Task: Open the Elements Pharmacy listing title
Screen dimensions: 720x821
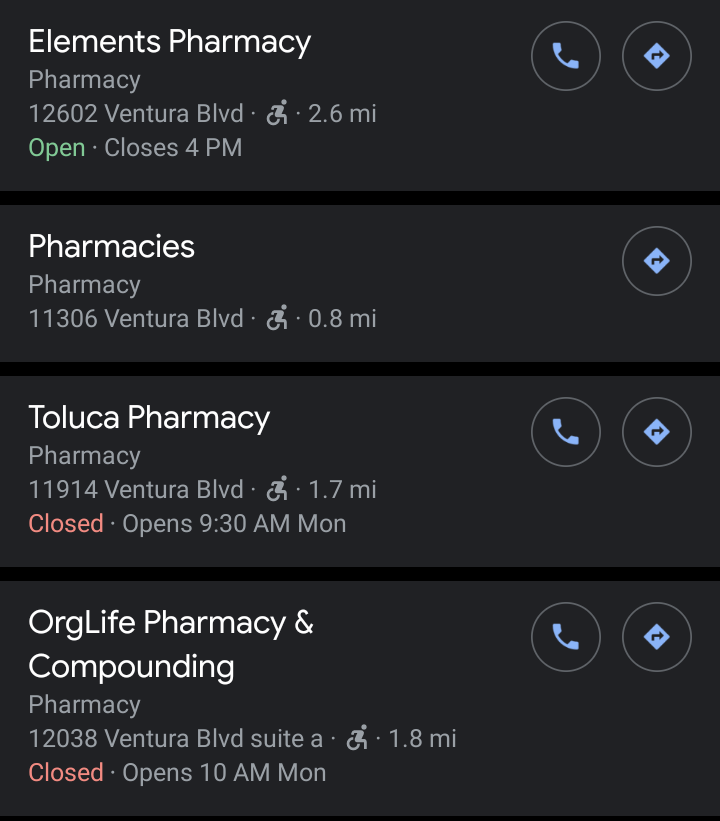Action: (x=169, y=42)
